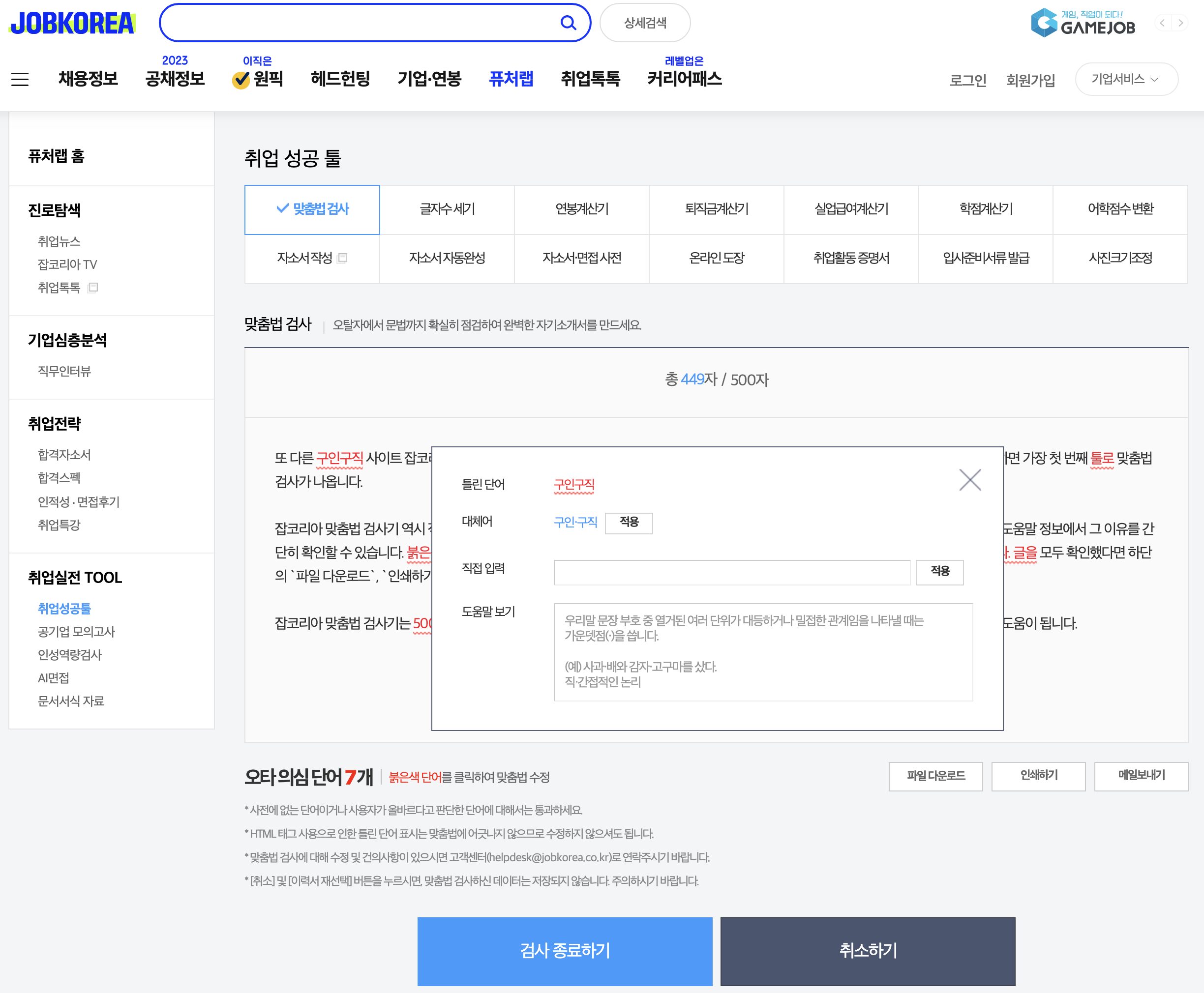This screenshot has height=993, width=1204.
Task: Go to 퓨처랩 홈 in sidebar
Action: pos(56,156)
